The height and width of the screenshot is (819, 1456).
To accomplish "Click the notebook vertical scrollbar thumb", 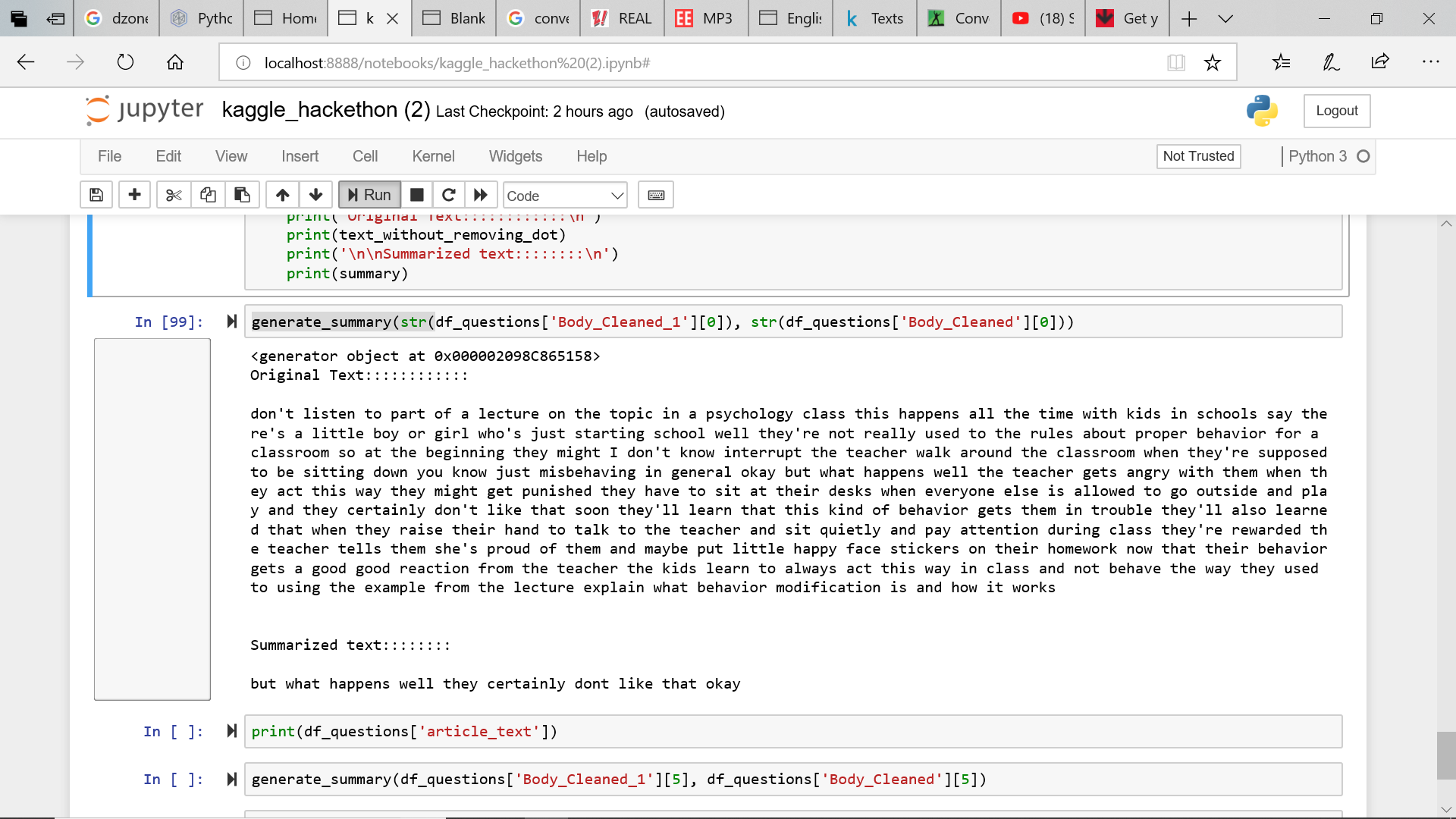I will pyautogui.click(x=1446, y=755).
